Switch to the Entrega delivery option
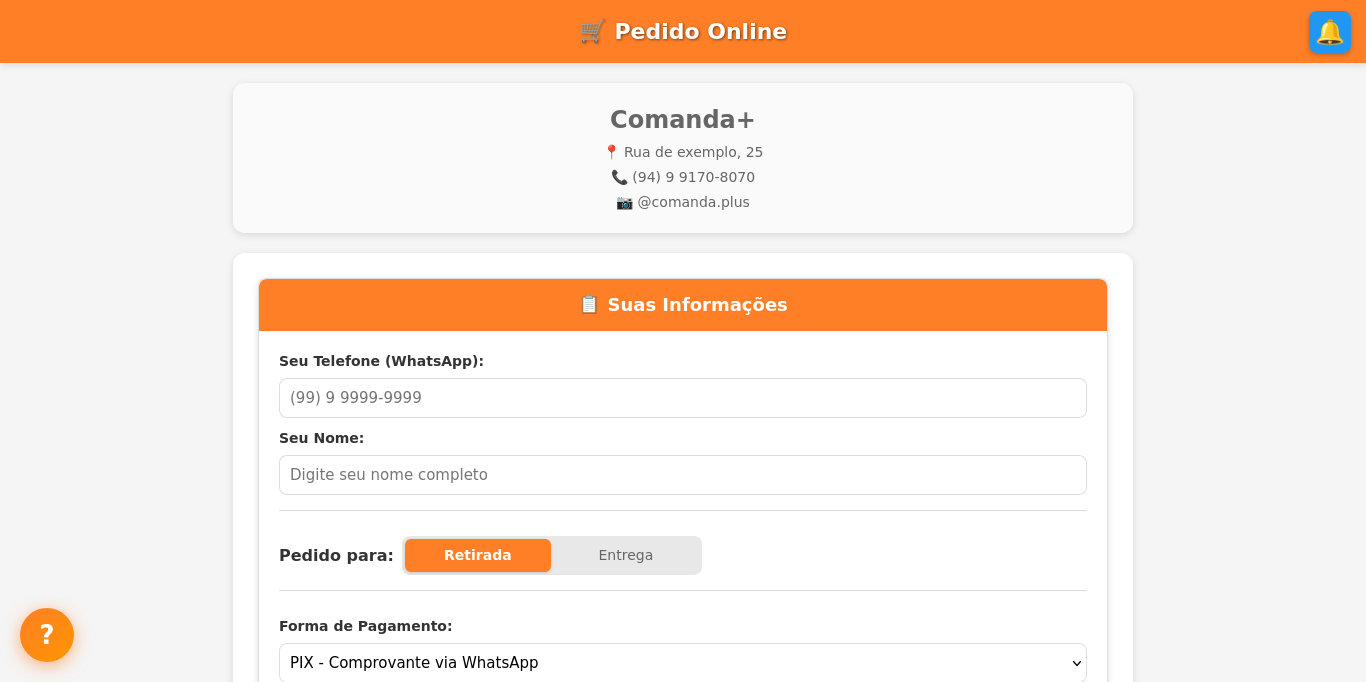The image size is (1366, 682). pos(625,555)
